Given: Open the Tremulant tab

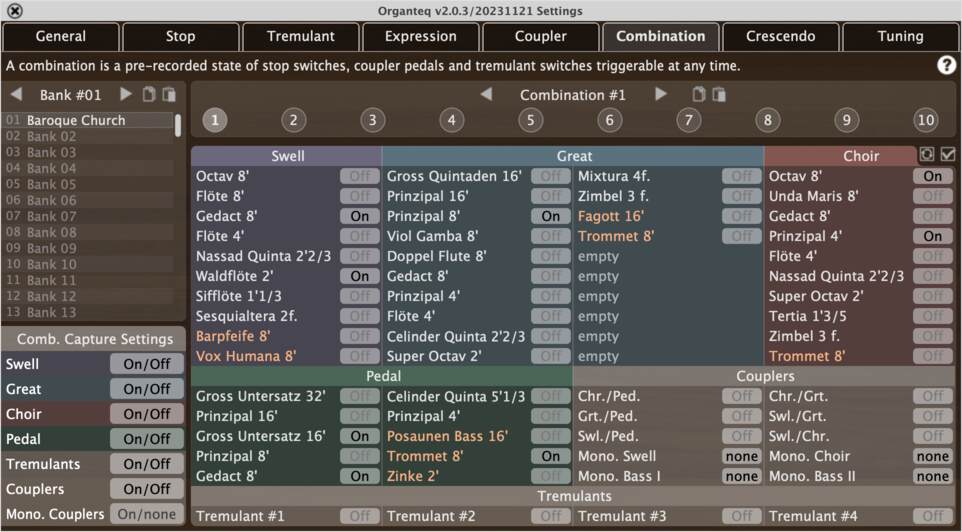Looking at the screenshot, I should pos(301,37).
